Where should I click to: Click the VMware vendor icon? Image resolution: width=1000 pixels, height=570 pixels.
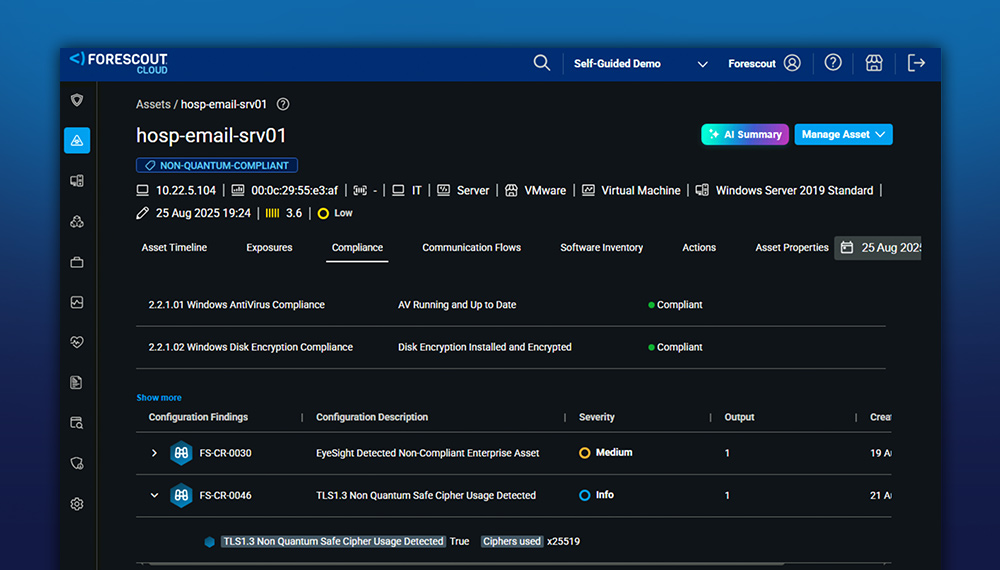tap(511, 190)
